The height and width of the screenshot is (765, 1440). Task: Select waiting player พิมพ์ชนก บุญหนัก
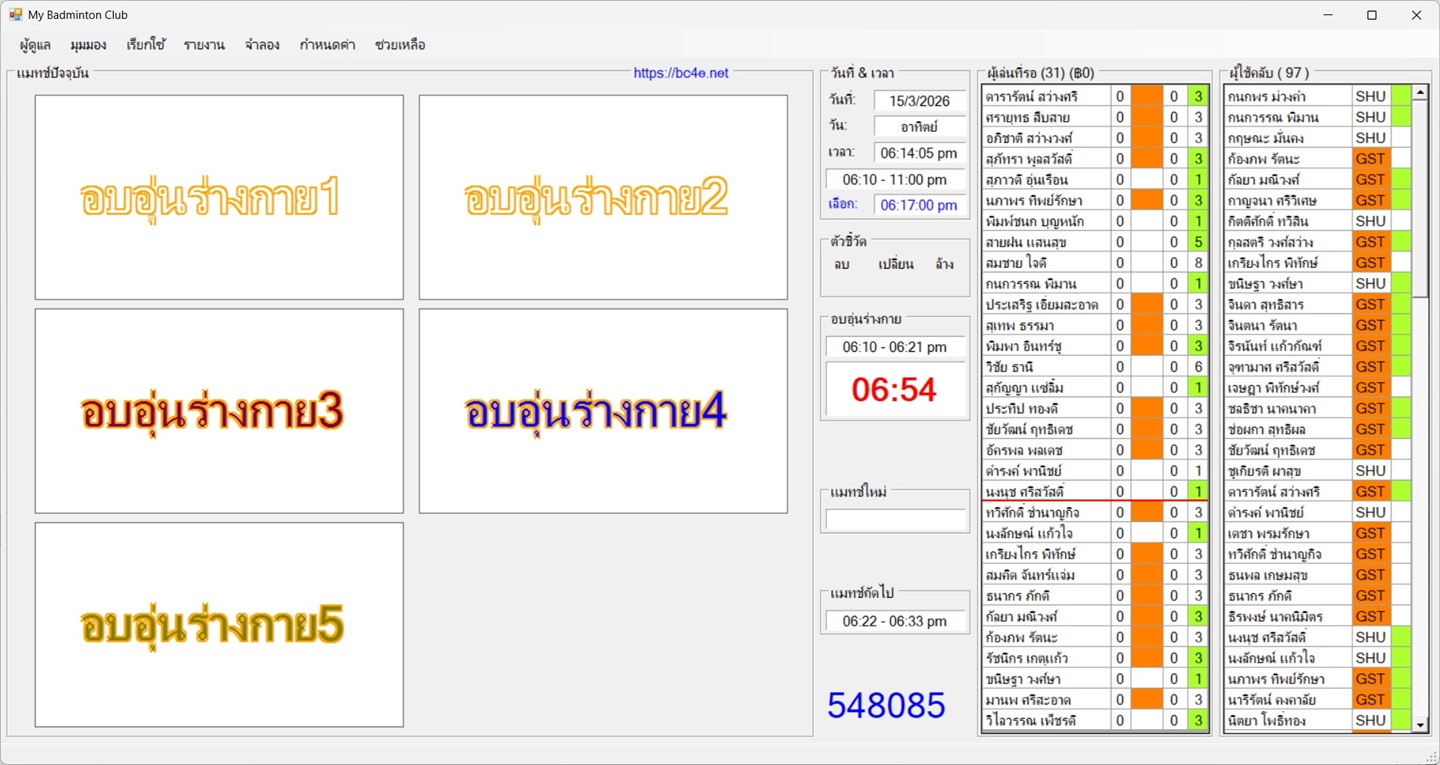pos(1046,221)
